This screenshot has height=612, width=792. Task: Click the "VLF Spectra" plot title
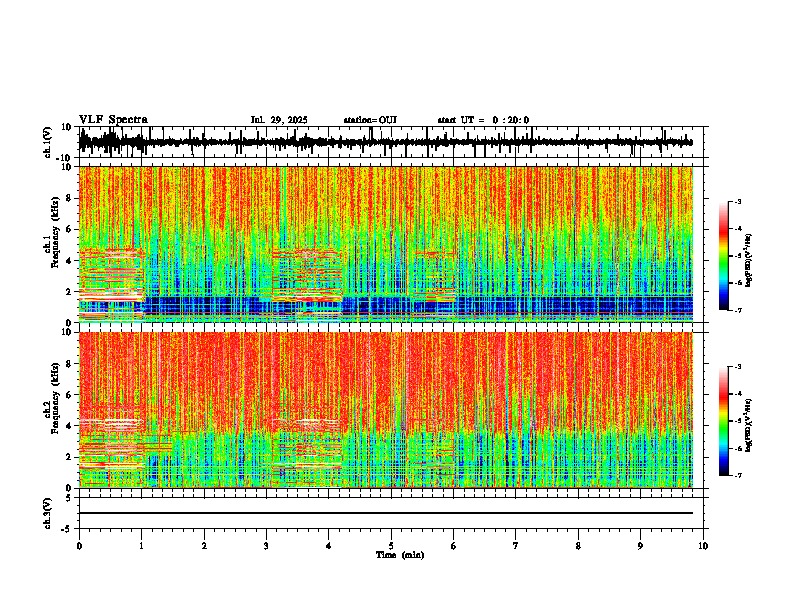(x=113, y=120)
